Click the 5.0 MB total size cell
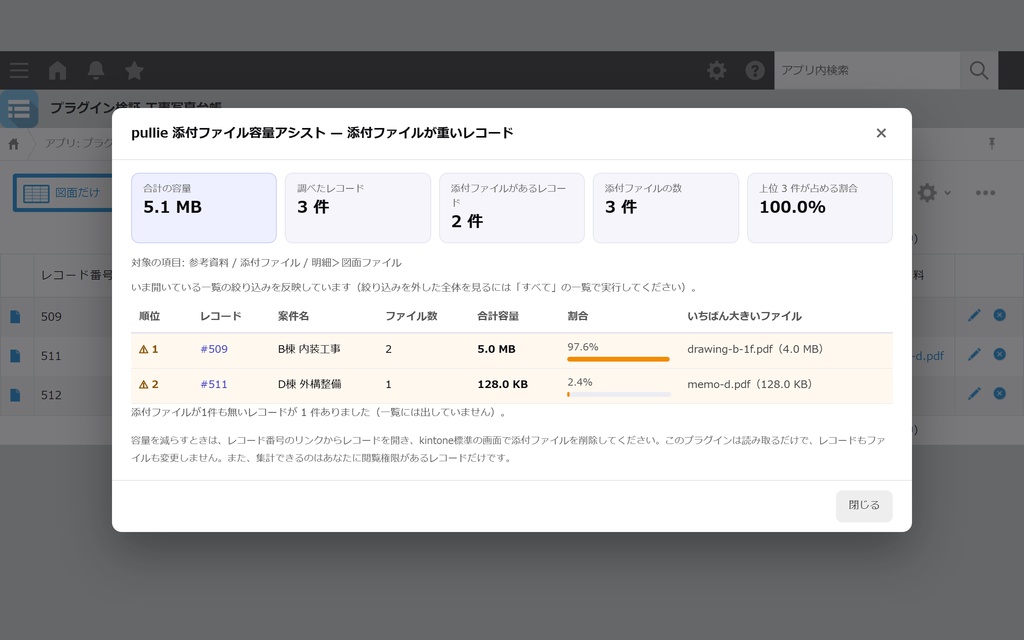Screen dimensions: 1024x640 [x=496, y=349]
